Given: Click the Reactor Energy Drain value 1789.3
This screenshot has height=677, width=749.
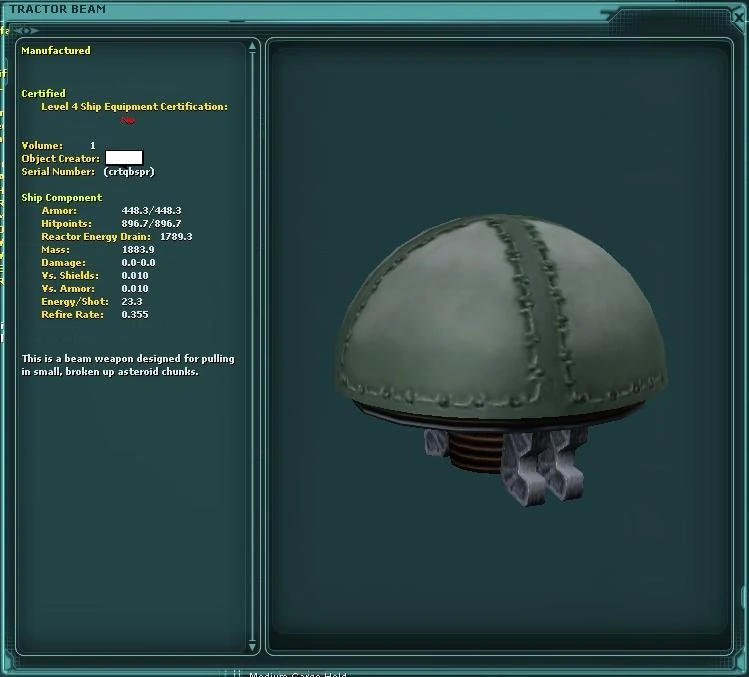Looking at the screenshot, I should (x=176, y=236).
